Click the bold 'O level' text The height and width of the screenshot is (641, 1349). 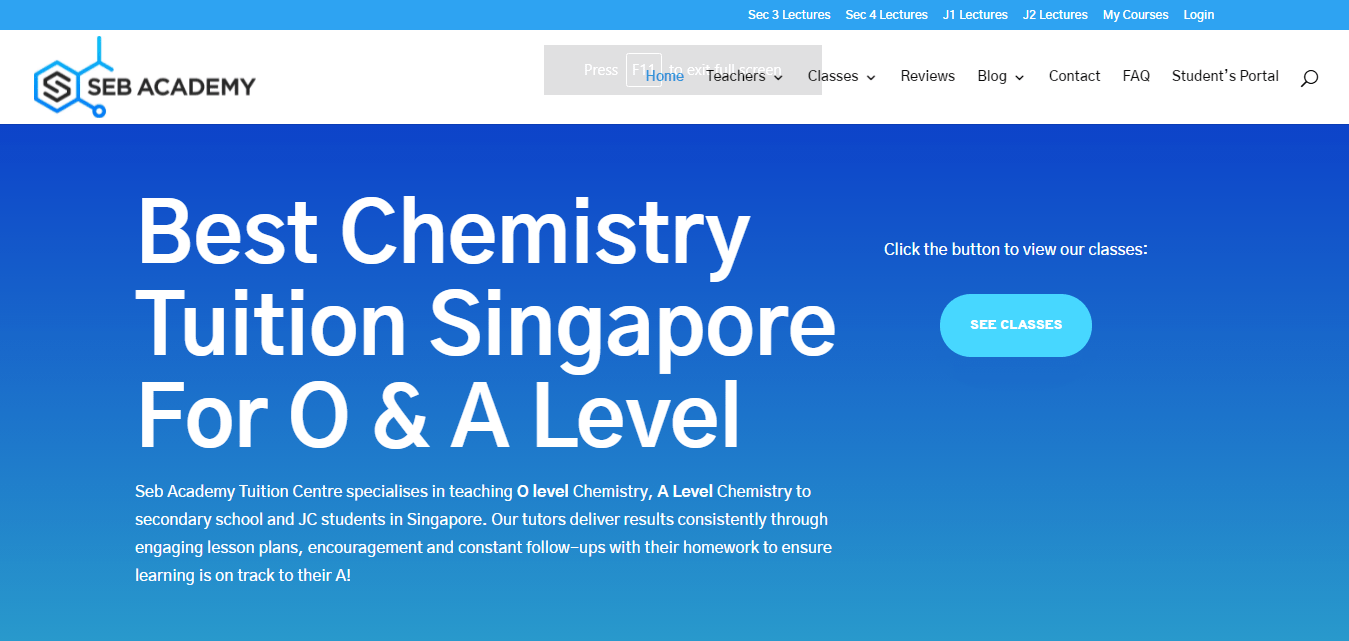[x=543, y=491]
